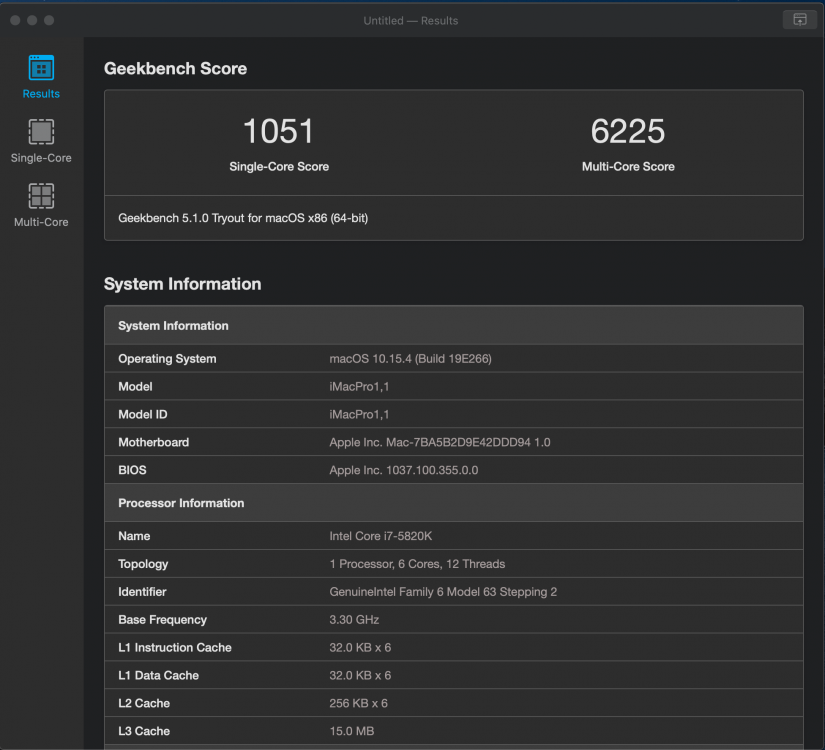
Task: Click the Geekbench Score heading
Action: (x=175, y=68)
